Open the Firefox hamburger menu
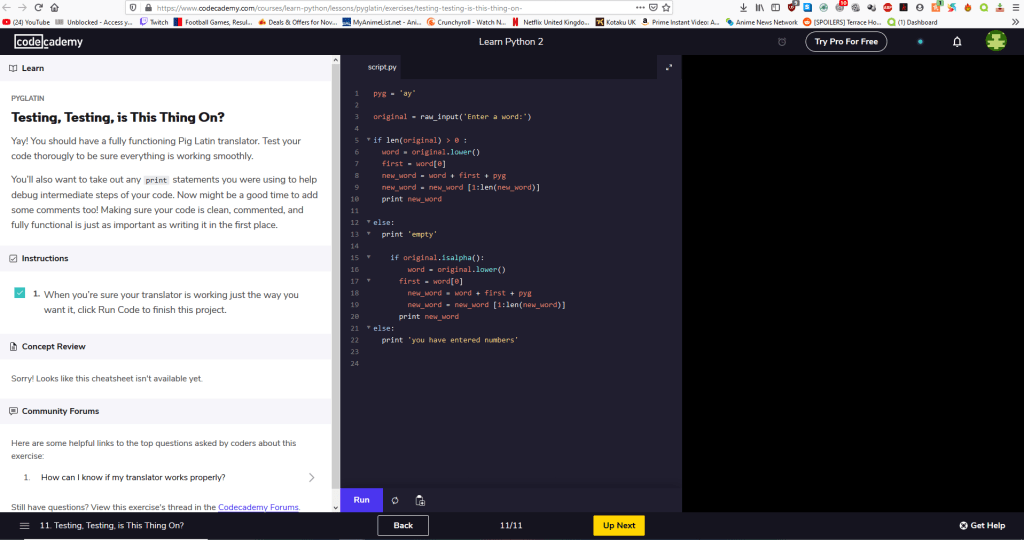The image size is (1024, 540). coord(1016,8)
